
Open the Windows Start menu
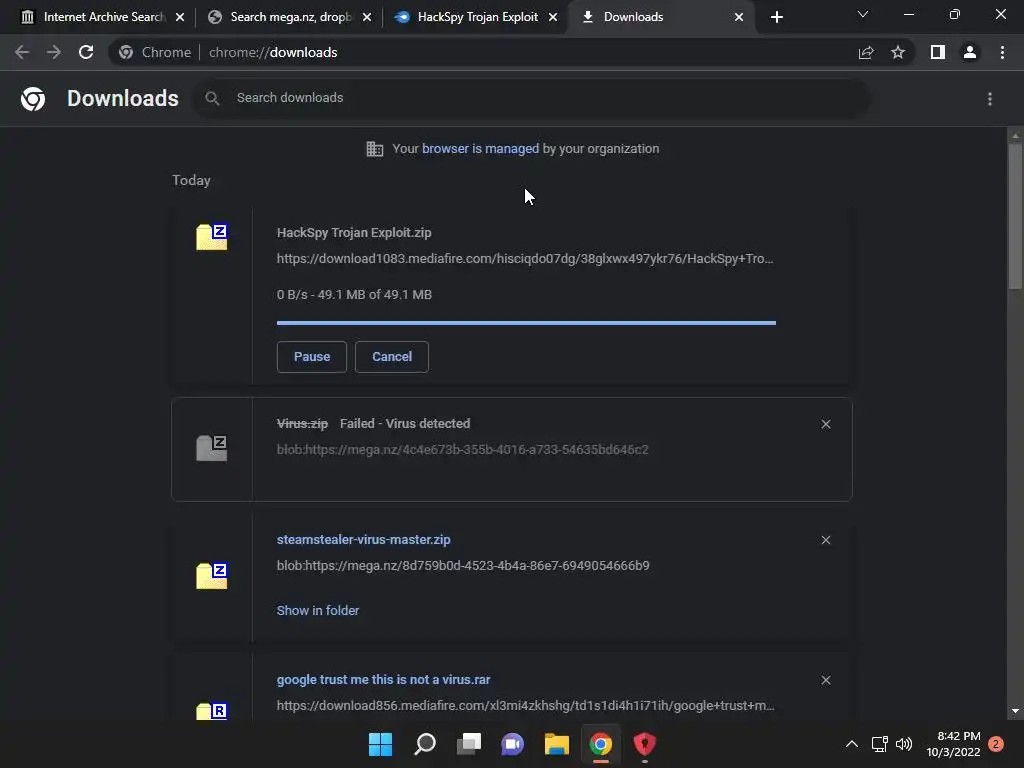click(380, 744)
